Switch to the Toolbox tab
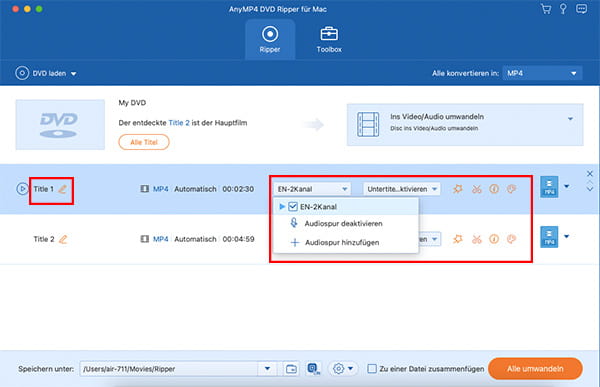The width and height of the screenshot is (600, 387). (x=329, y=39)
